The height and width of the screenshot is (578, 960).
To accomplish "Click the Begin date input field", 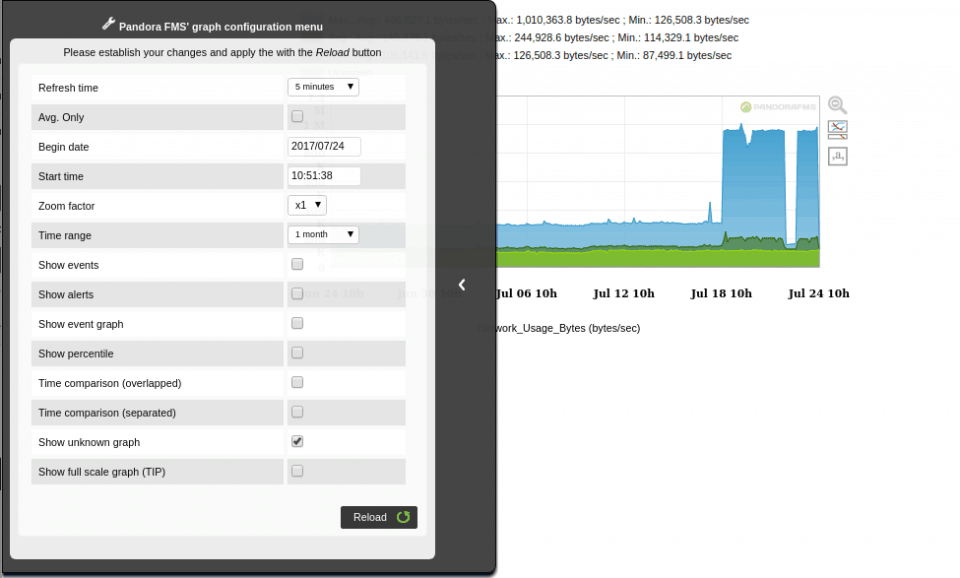I will click(x=324, y=146).
